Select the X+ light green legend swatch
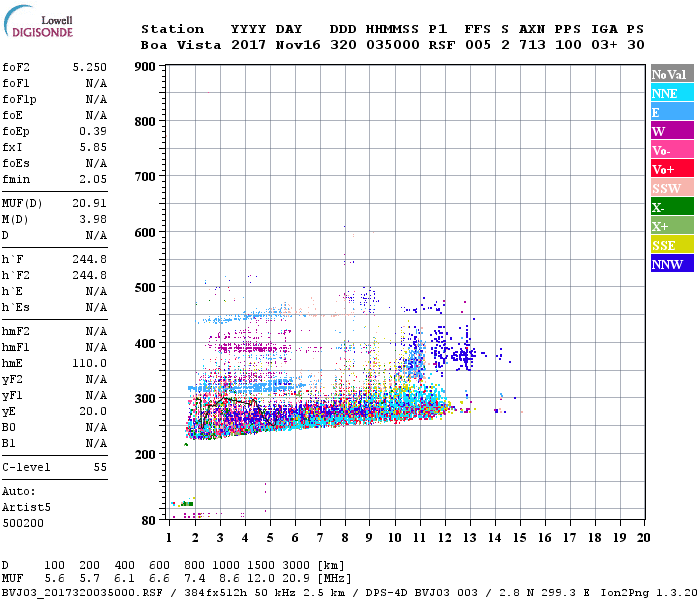 [x=672, y=225]
